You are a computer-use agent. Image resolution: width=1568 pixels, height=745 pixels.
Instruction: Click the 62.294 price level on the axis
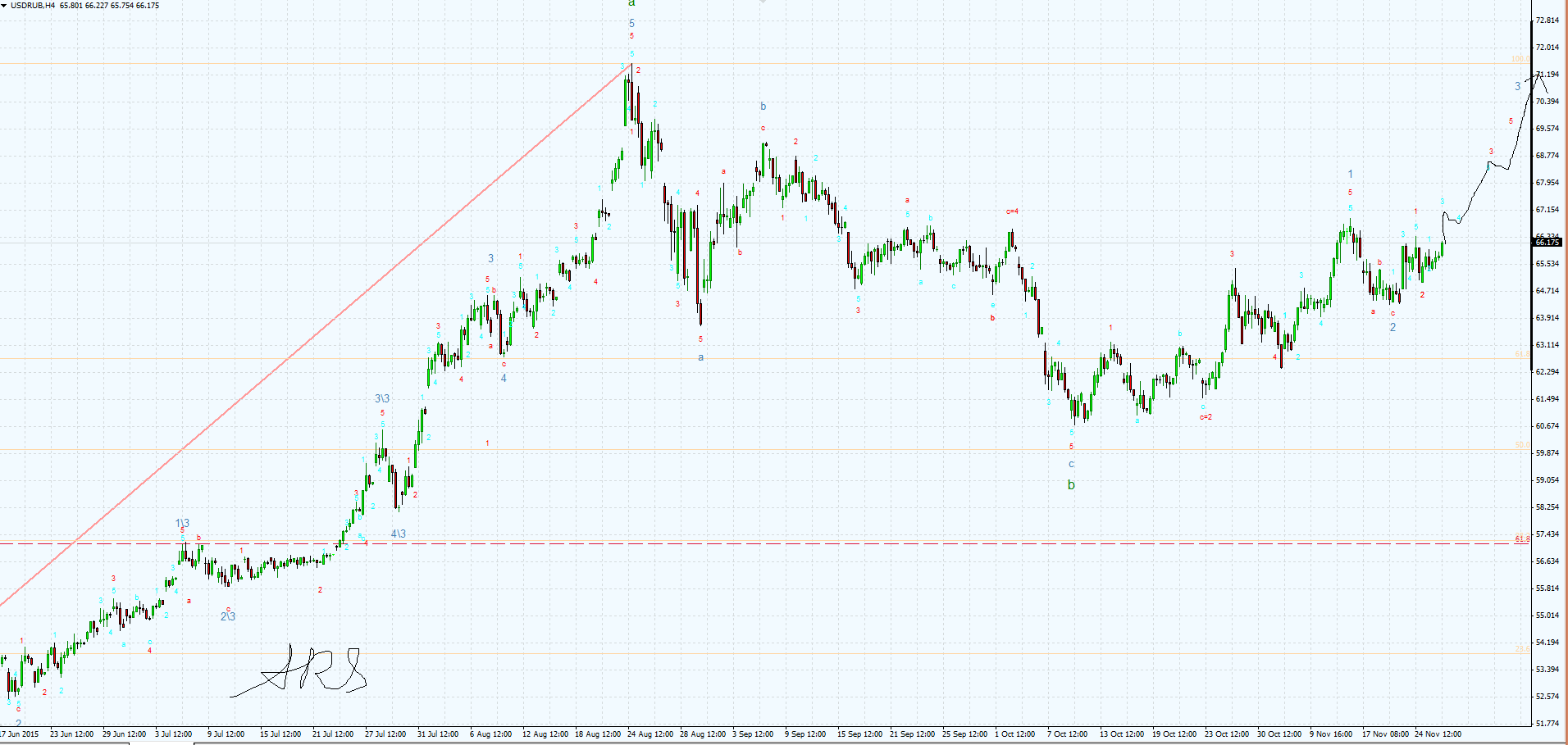point(1547,372)
